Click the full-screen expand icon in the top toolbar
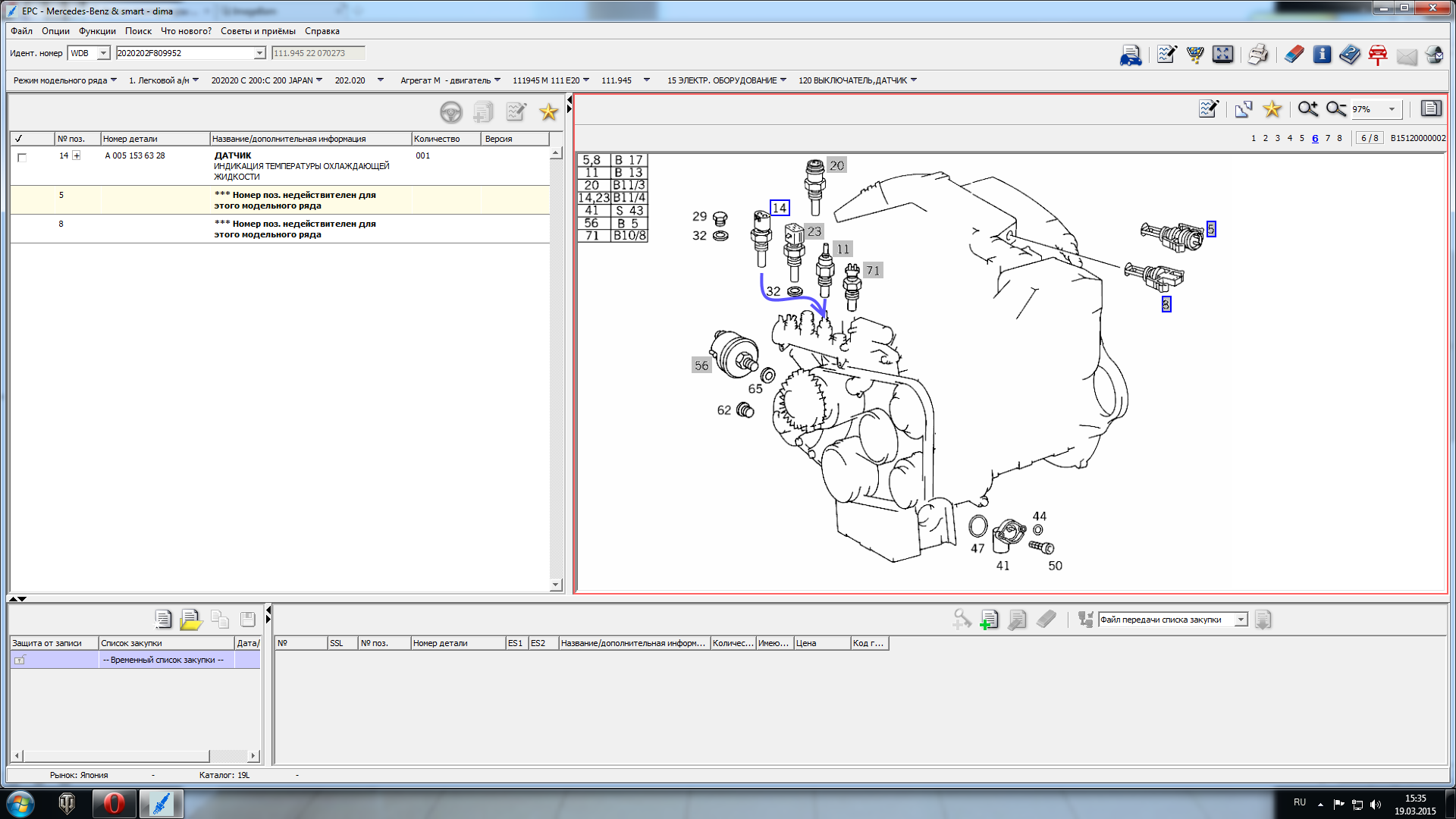The height and width of the screenshot is (819, 1456). (1222, 55)
